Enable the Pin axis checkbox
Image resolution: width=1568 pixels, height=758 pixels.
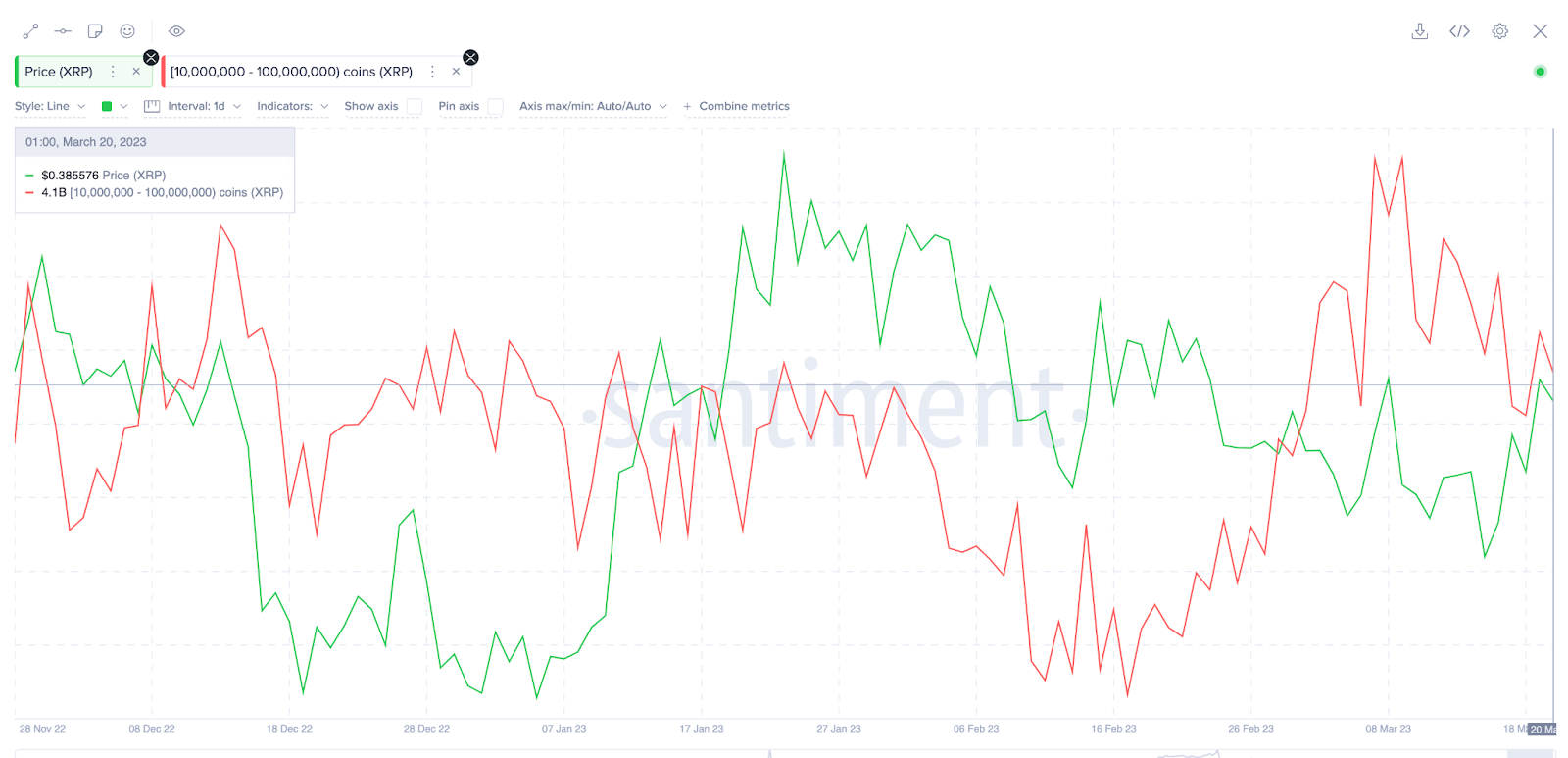496,106
